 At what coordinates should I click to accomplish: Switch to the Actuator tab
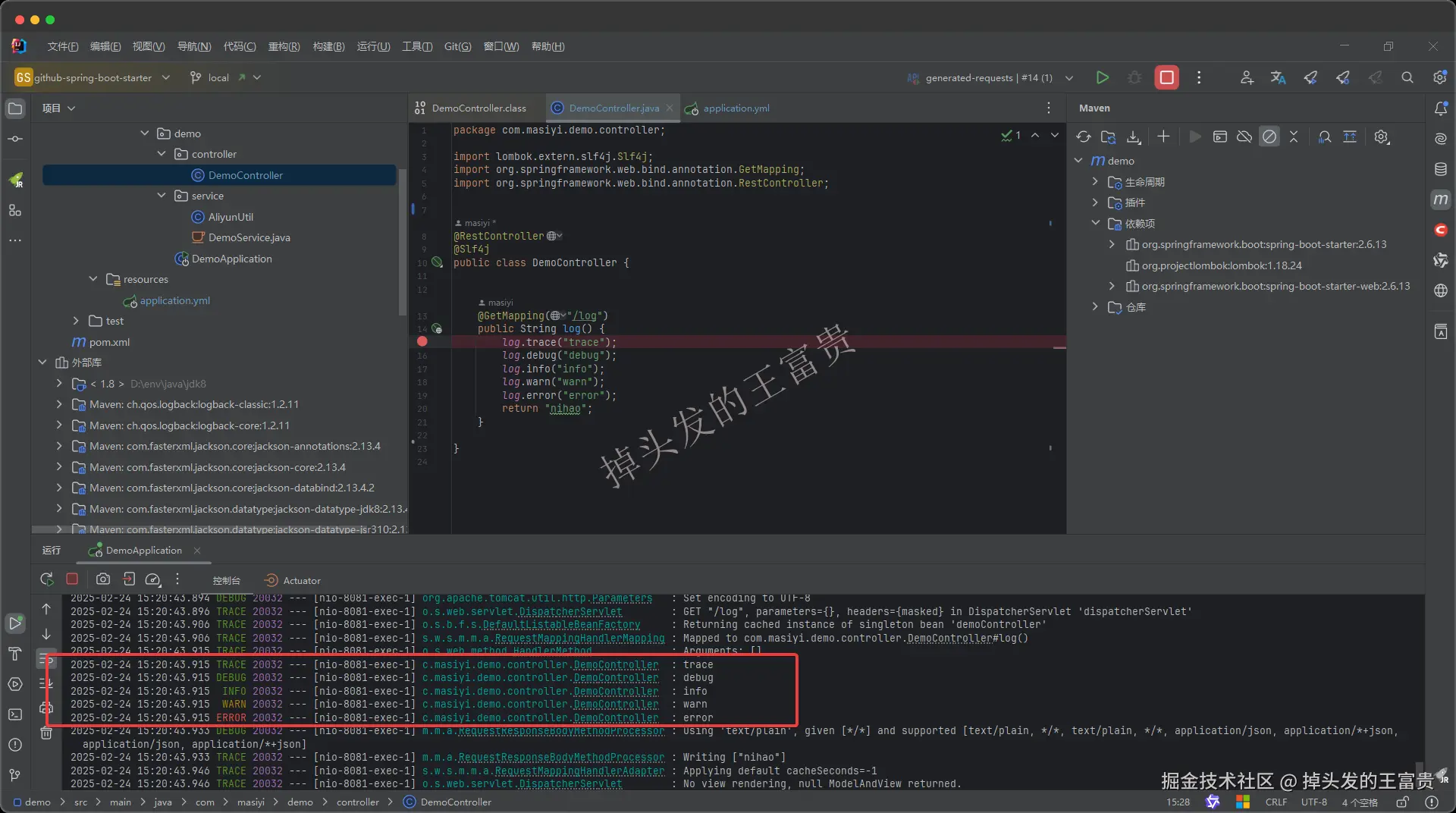pyautogui.click(x=293, y=580)
